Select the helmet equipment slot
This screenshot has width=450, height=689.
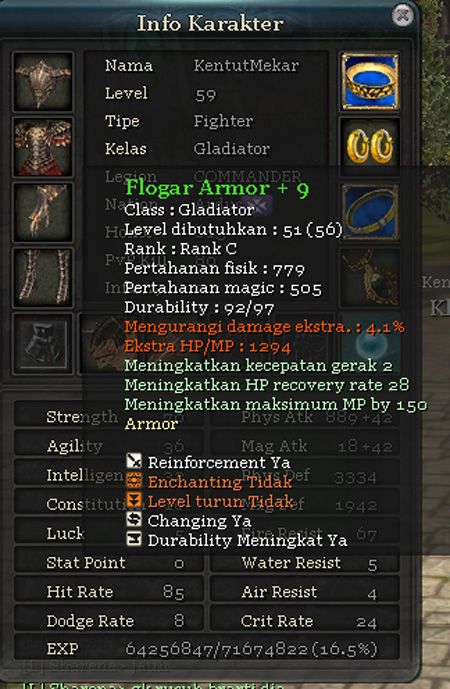tap(43, 82)
